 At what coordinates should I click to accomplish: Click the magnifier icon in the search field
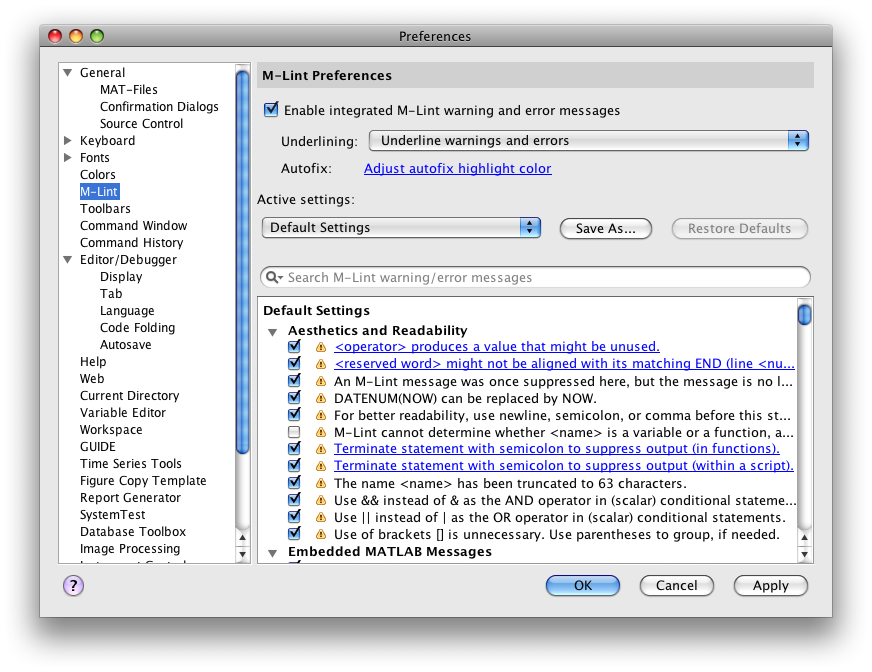point(272,278)
